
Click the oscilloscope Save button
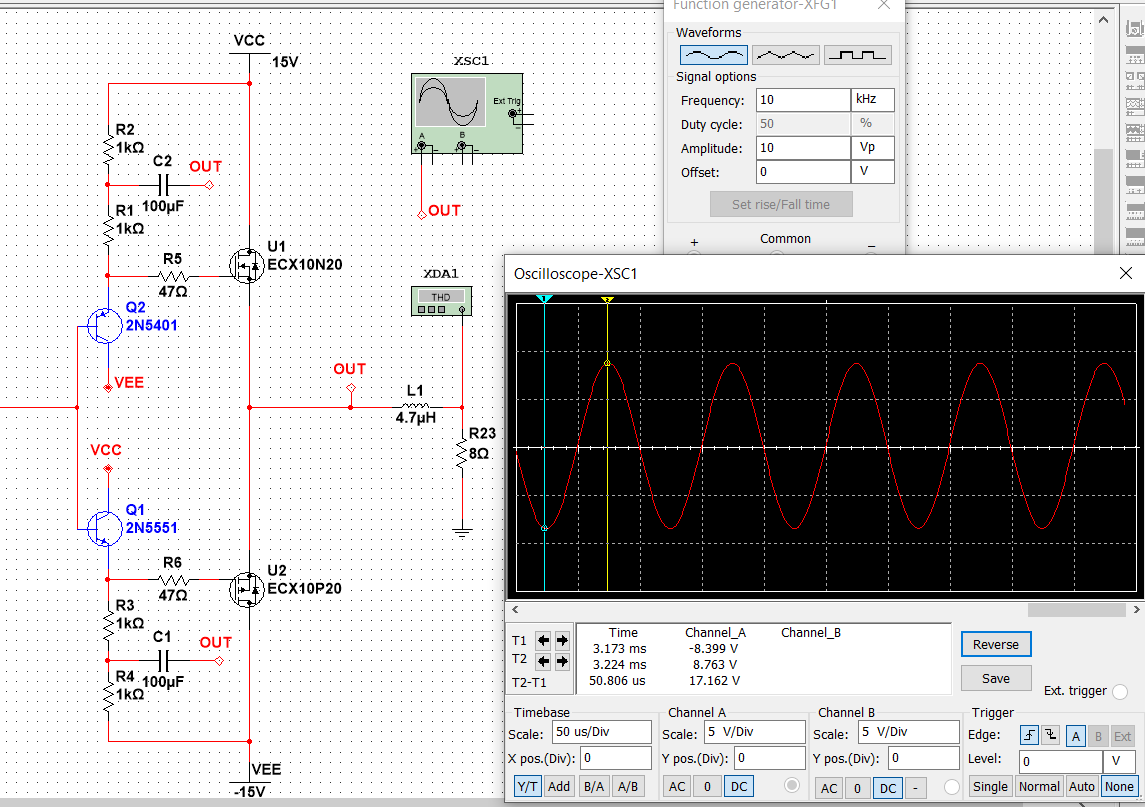[x=996, y=678]
